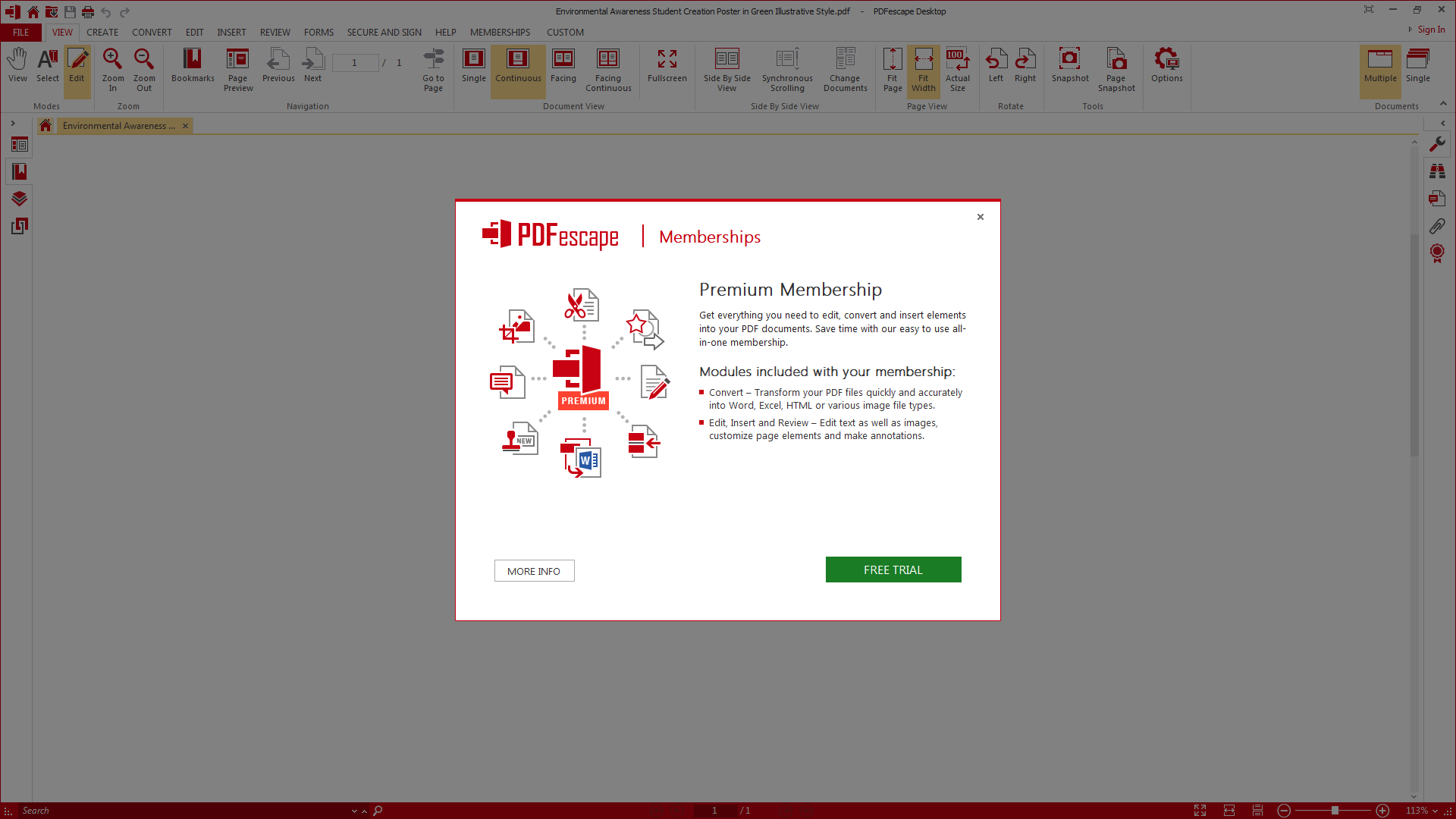Open the CONVERT ribbon tab
Image resolution: width=1456 pixels, height=819 pixels.
(152, 33)
